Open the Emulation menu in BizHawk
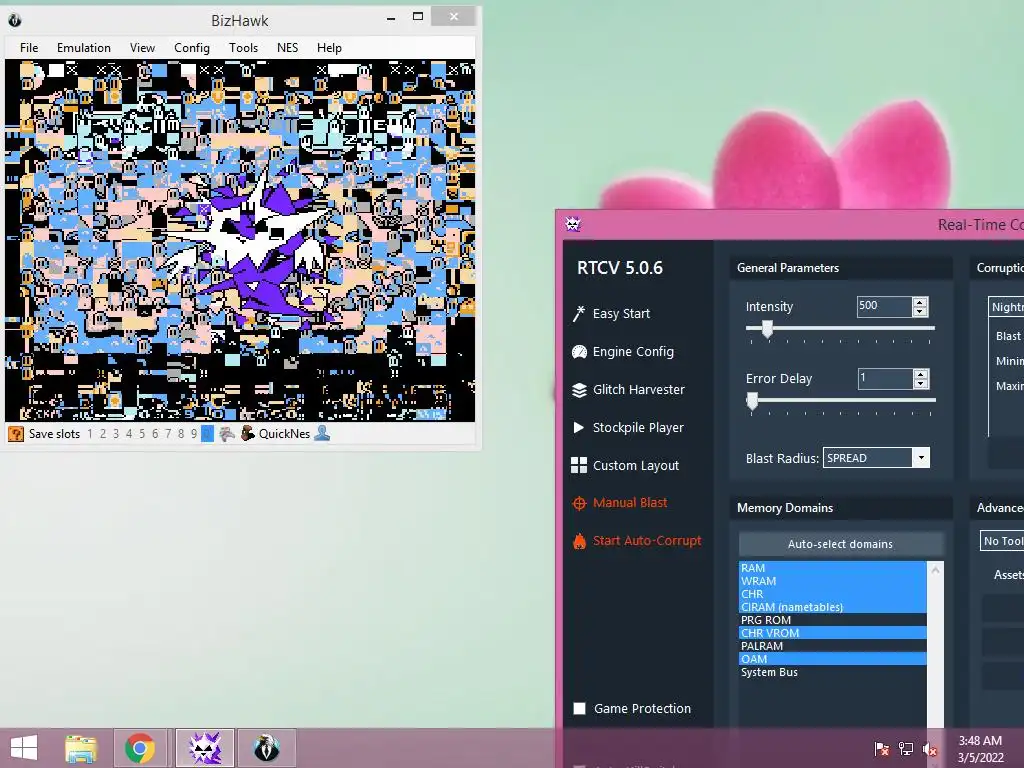The image size is (1024, 768). pos(84,48)
